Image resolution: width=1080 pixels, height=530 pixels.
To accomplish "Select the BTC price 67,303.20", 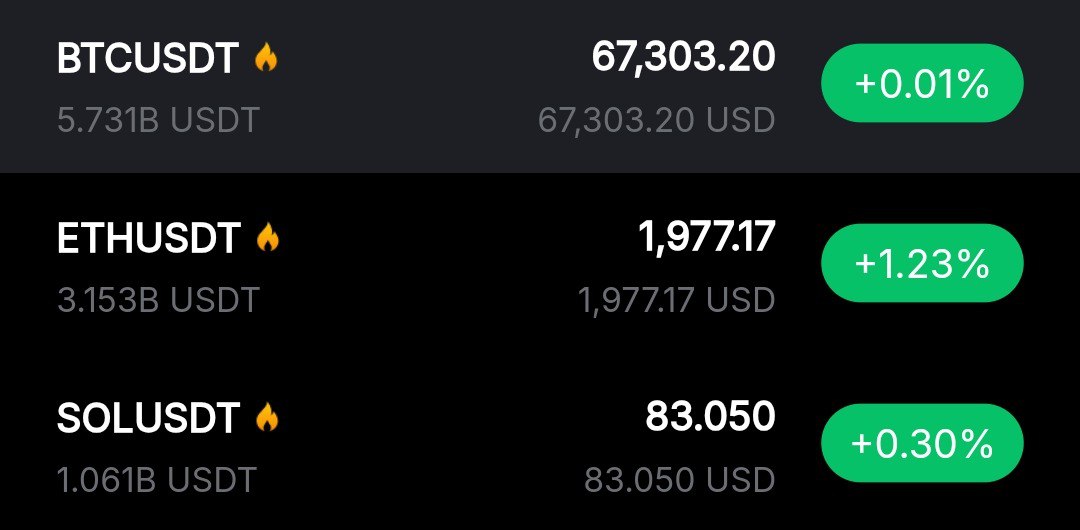I will point(683,58).
